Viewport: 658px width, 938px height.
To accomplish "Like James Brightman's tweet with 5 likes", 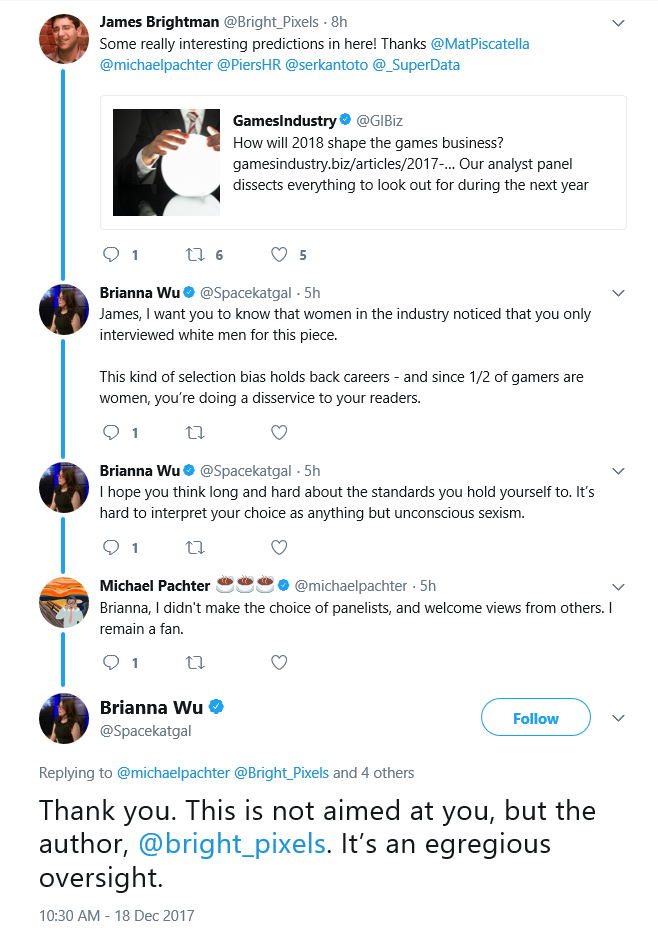I will (279, 255).
